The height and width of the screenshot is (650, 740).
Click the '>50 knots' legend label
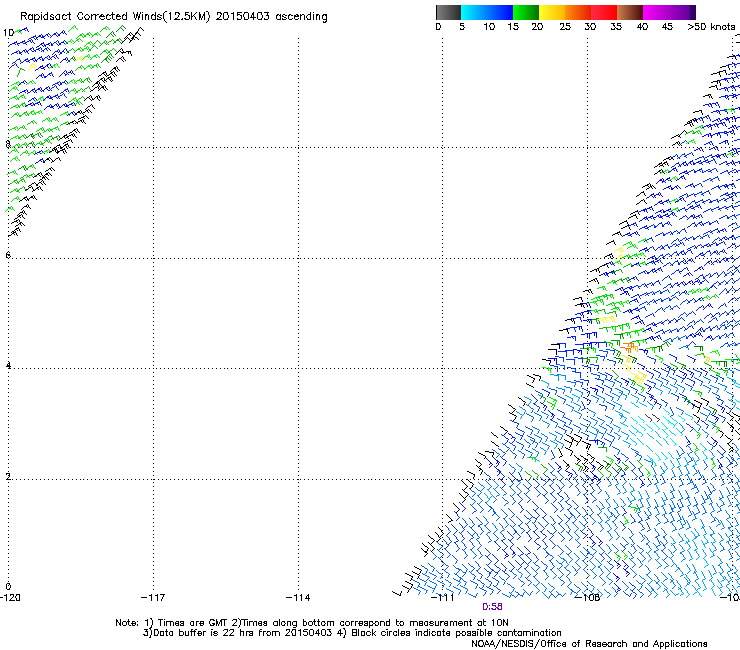(711, 27)
